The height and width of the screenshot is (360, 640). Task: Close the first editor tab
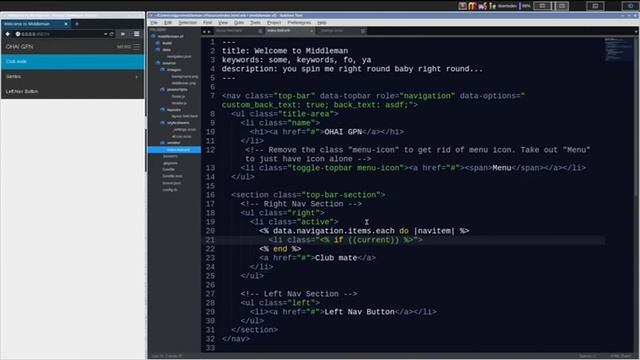coord(260,31)
